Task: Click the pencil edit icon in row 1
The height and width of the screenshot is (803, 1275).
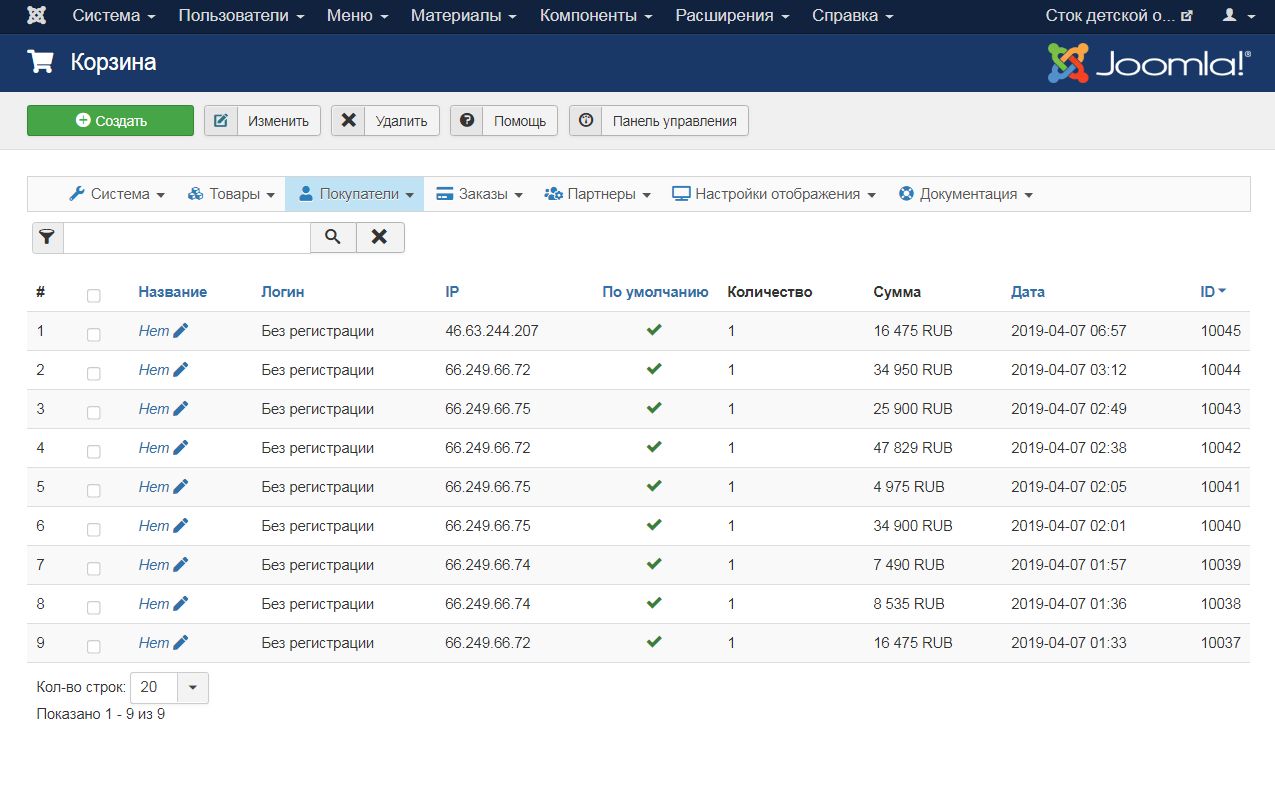Action: (x=180, y=331)
